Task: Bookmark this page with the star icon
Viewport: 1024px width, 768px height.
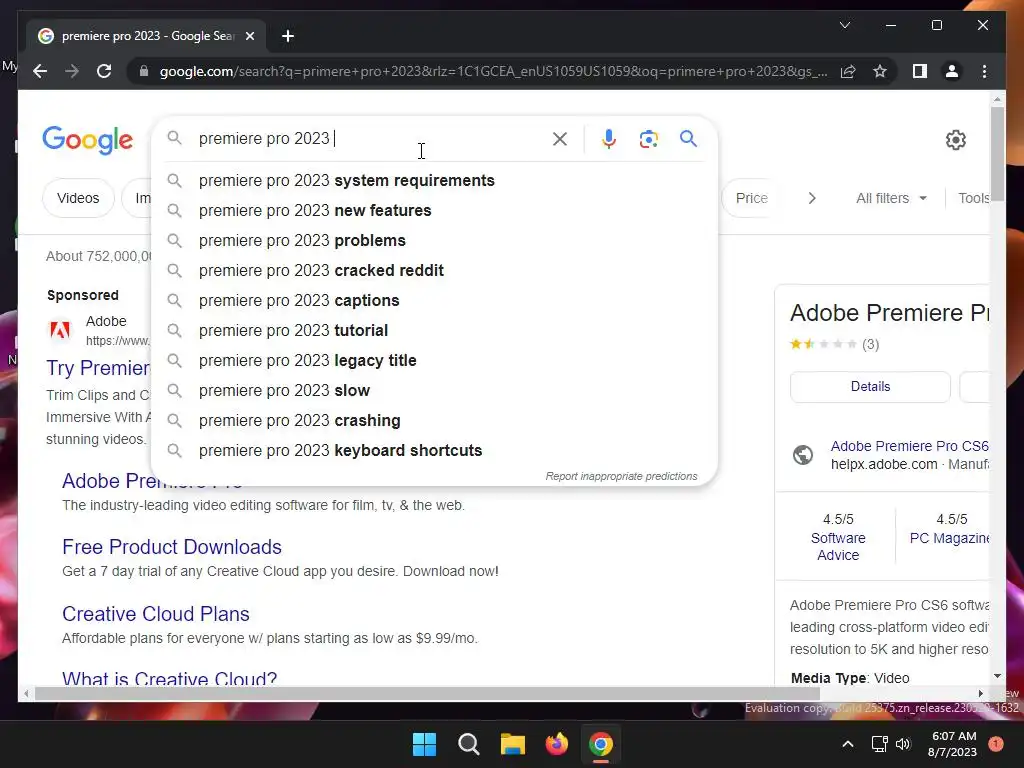Action: [880, 71]
